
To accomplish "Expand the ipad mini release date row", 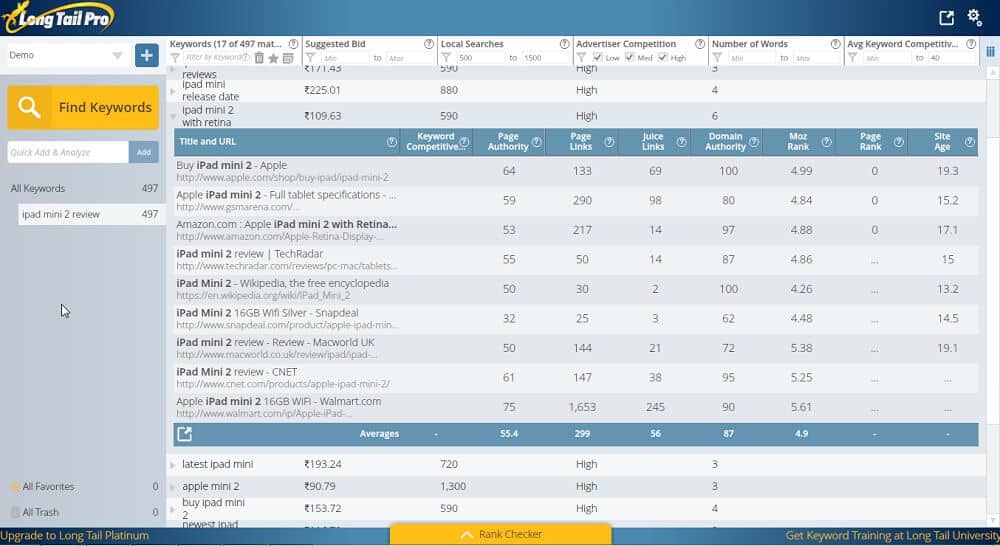I will pyautogui.click(x=173, y=91).
